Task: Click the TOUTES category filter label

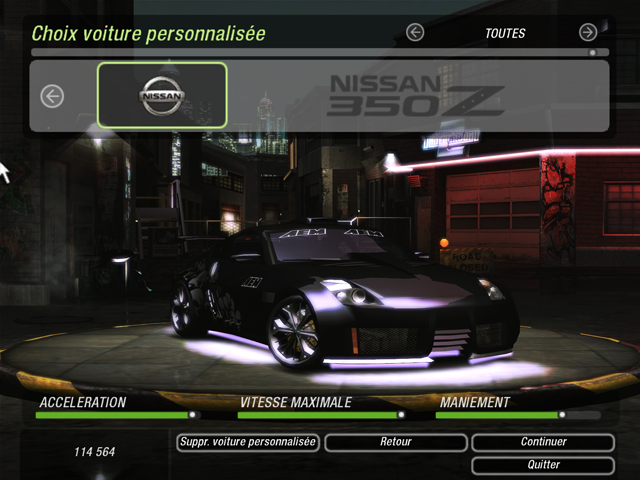Action: [x=505, y=33]
